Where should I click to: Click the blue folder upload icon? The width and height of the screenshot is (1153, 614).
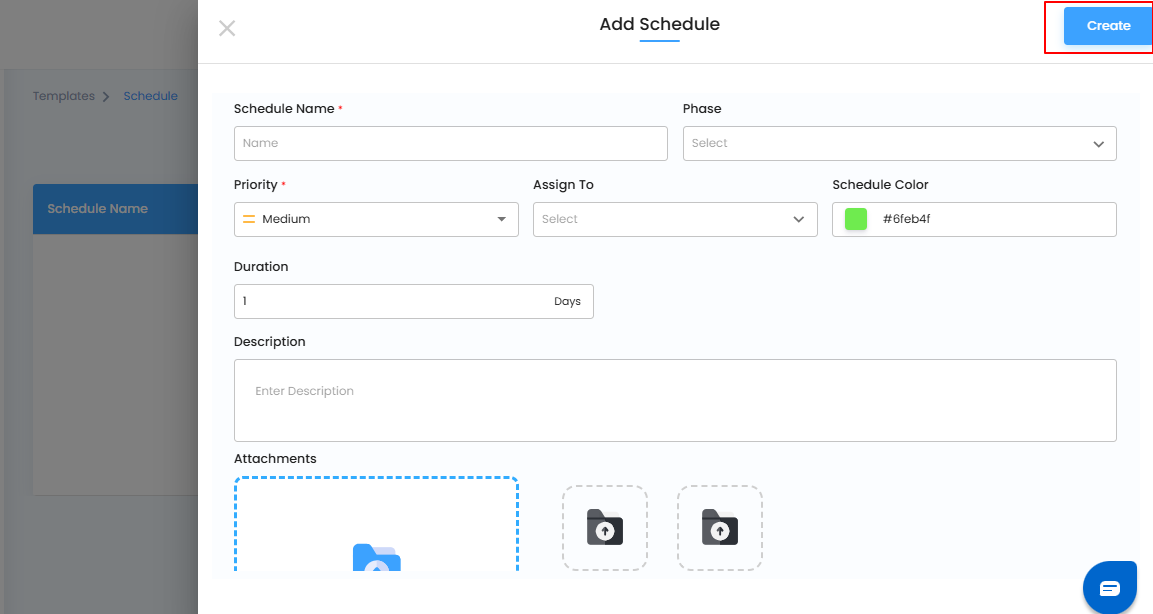(x=376, y=558)
